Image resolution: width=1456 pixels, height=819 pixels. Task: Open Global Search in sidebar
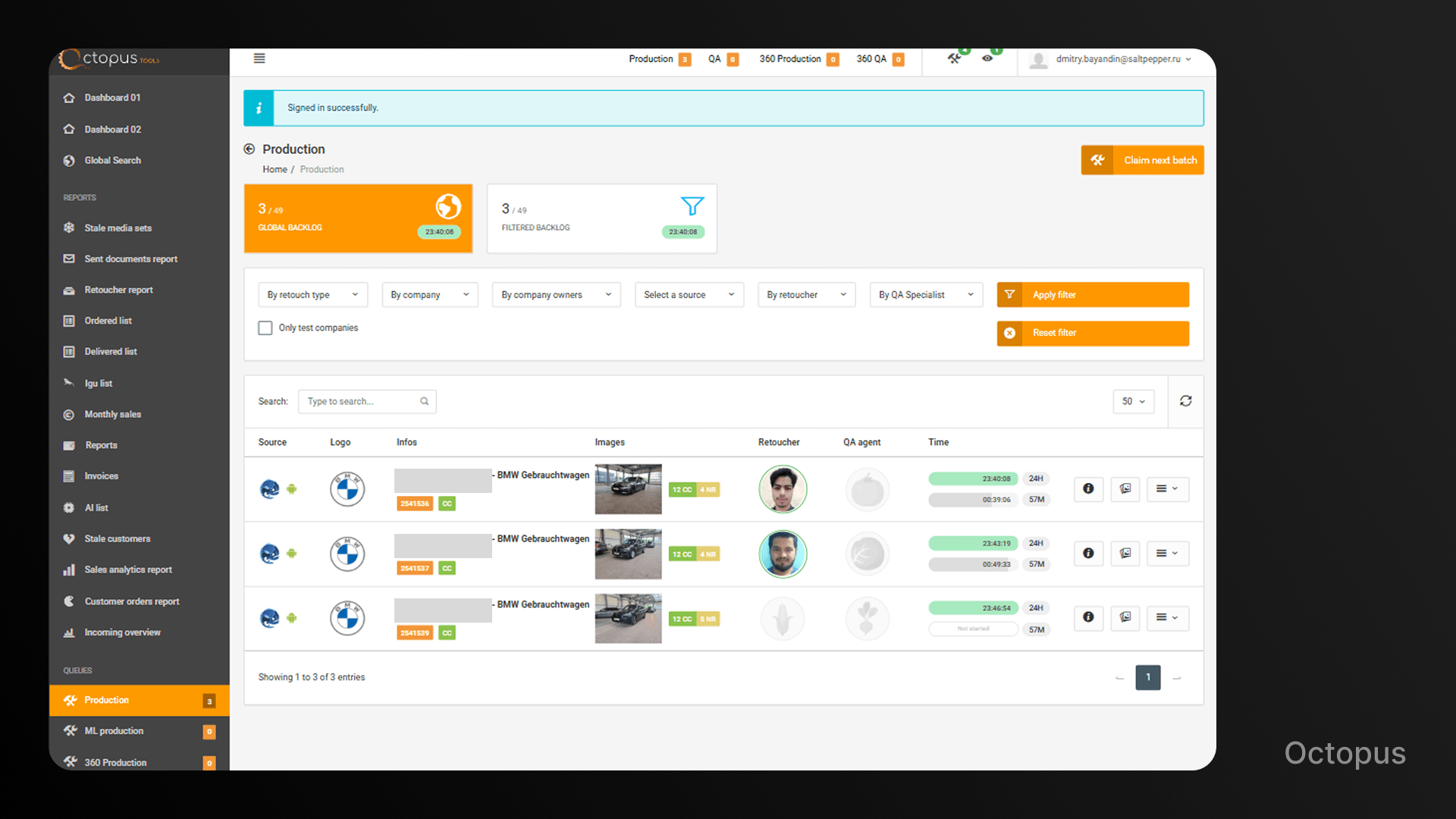[x=112, y=161]
